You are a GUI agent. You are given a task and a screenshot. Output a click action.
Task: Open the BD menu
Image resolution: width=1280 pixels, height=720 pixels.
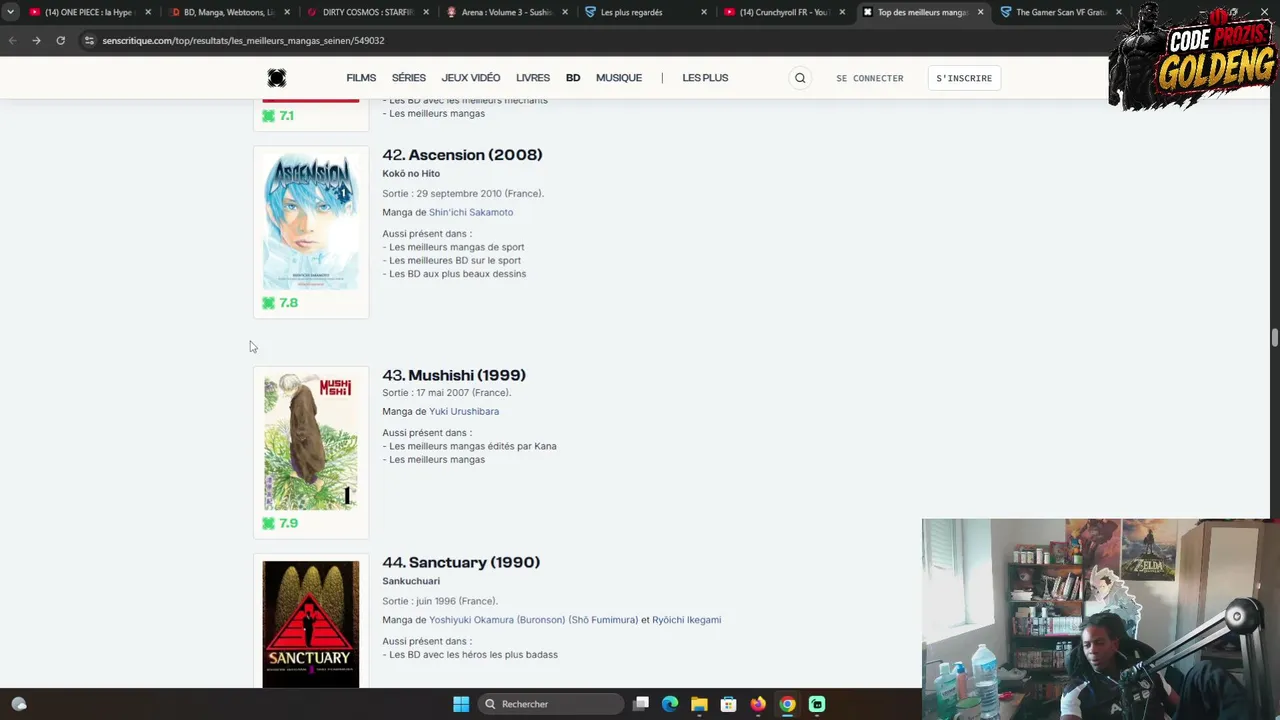[x=573, y=78]
